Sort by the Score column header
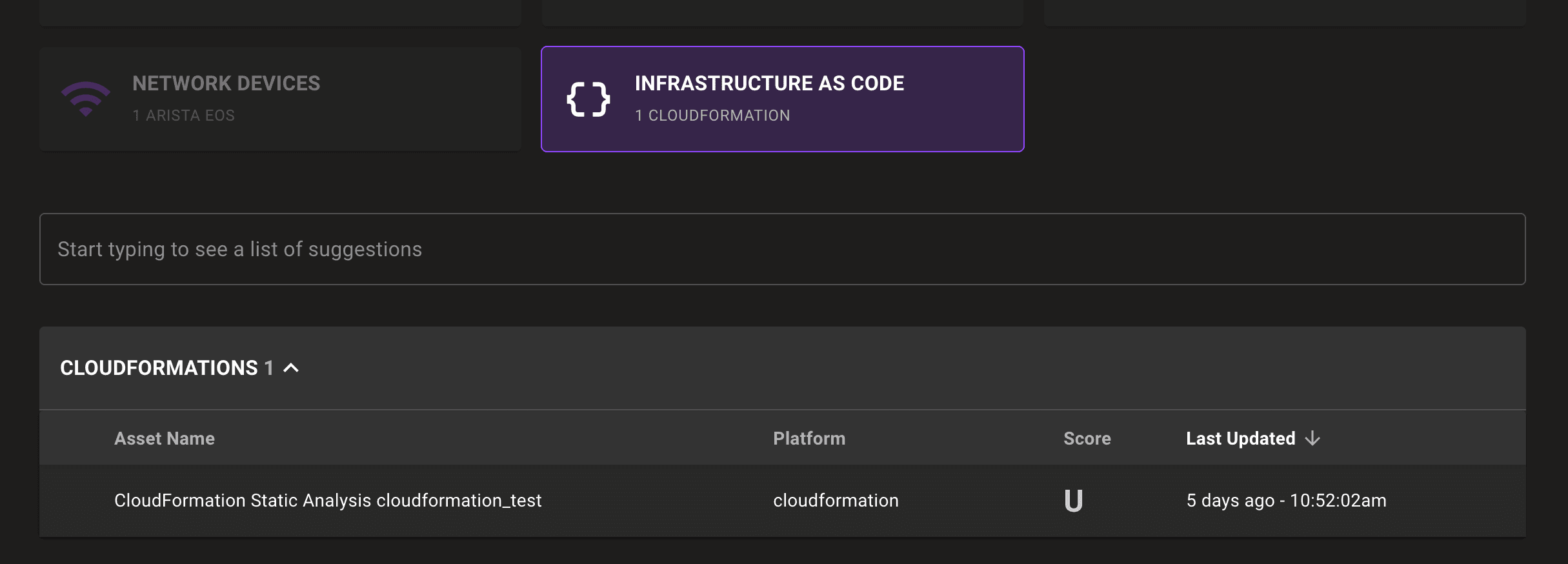Screen dimensions: 1568x564 1087,439
